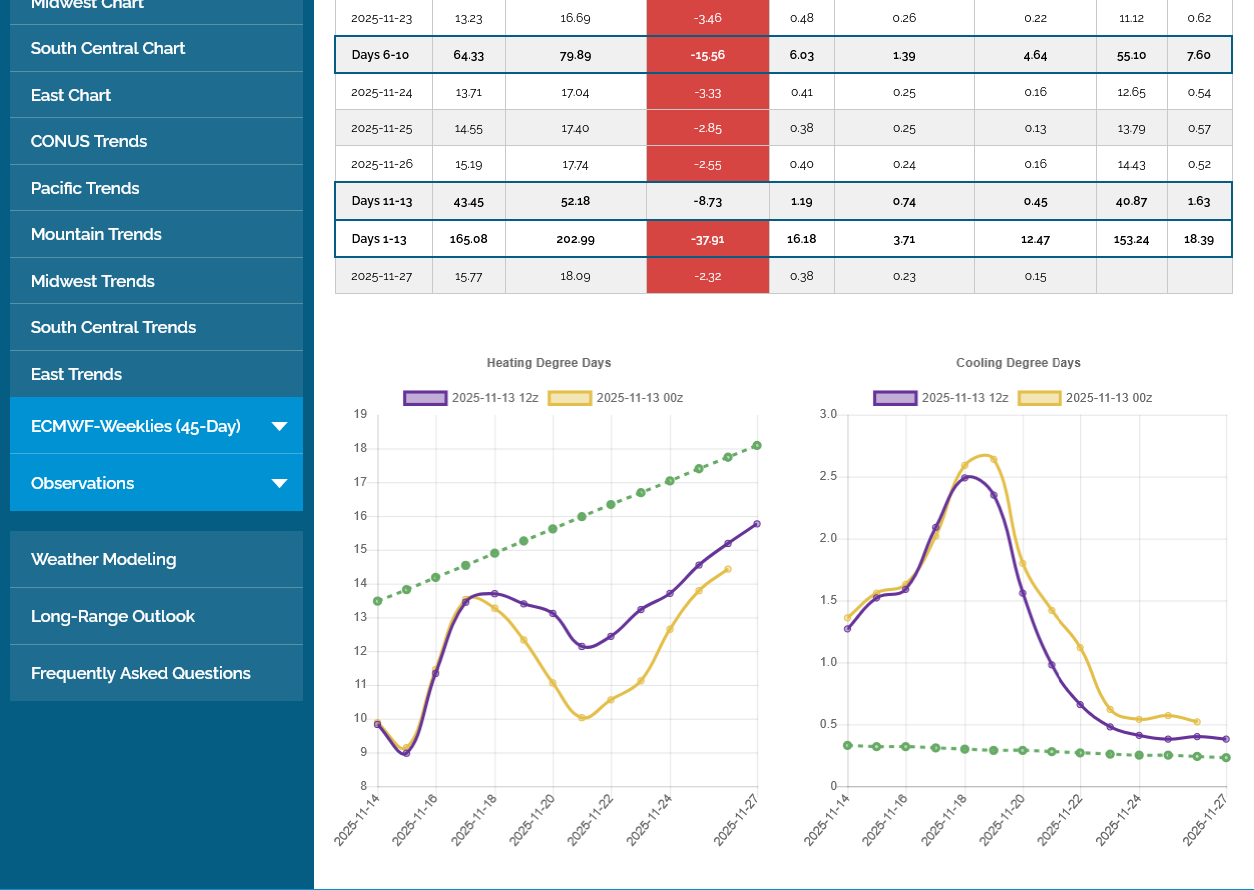This screenshot has height=890, width=1254.
Task: Toggle 00z series in Heating Degree Days legend
Action: (x=615, y=398)
